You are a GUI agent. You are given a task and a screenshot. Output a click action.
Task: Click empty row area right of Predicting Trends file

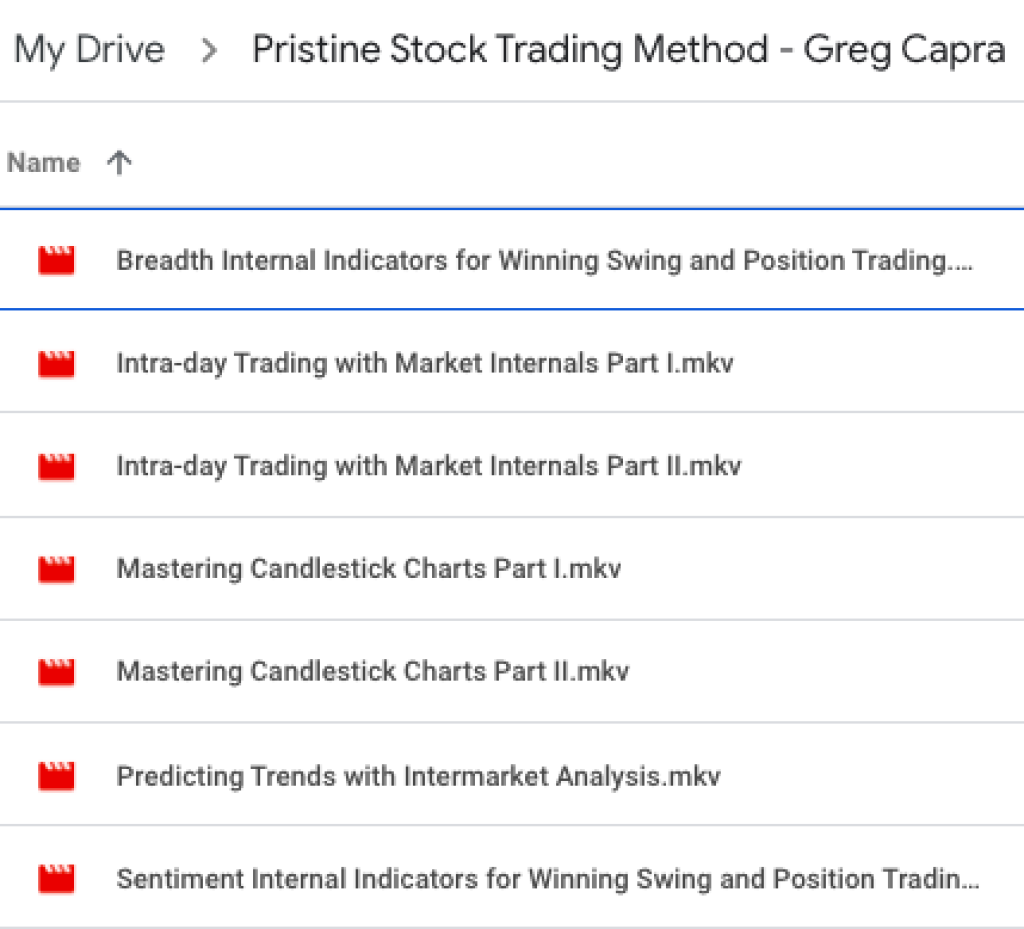click(x=870, y=775)
